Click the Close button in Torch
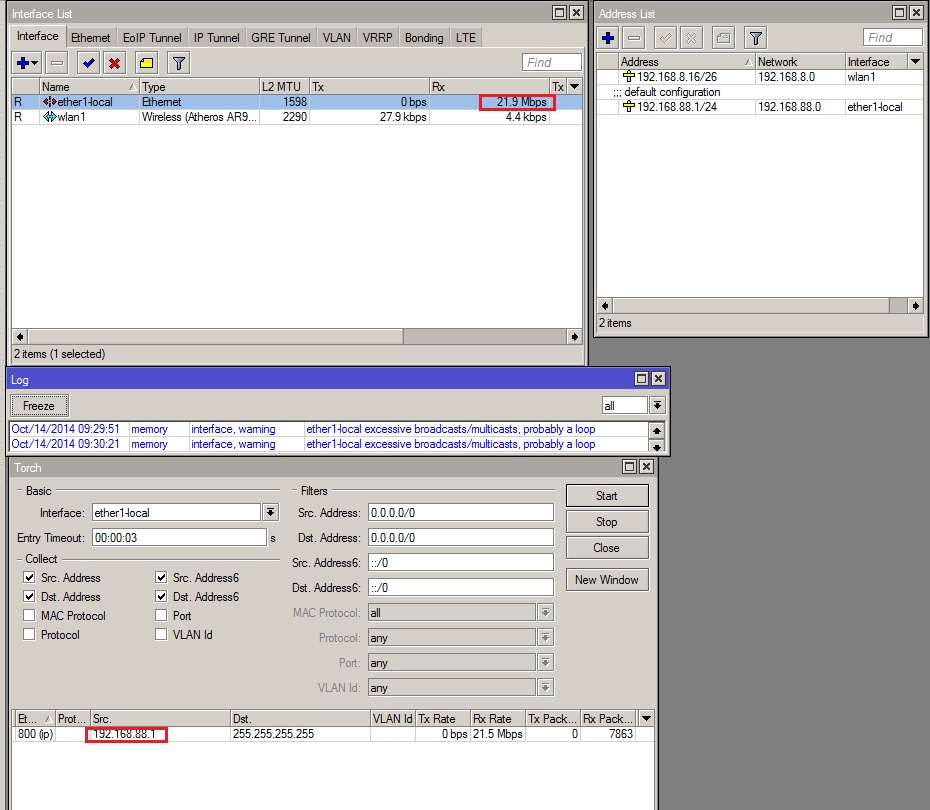Image resolution: width=930 pixels, height=810 pixels. 607,548
